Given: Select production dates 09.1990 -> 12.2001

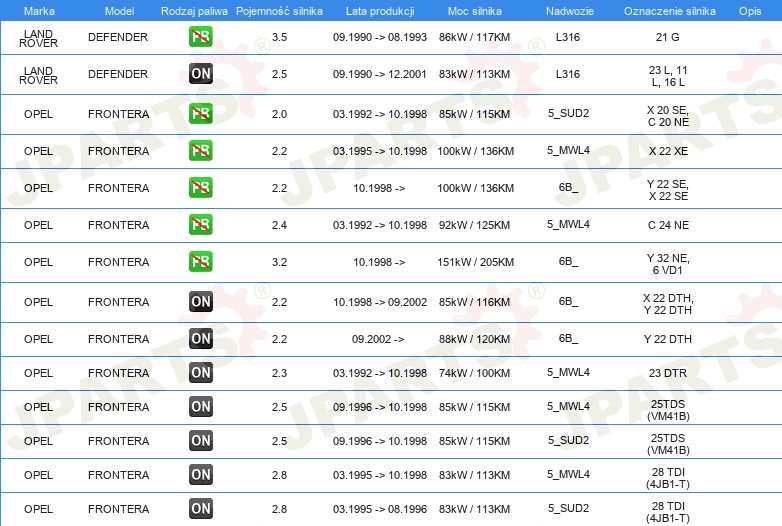Looking at the screenshot, I should click(x=380, y=74).
